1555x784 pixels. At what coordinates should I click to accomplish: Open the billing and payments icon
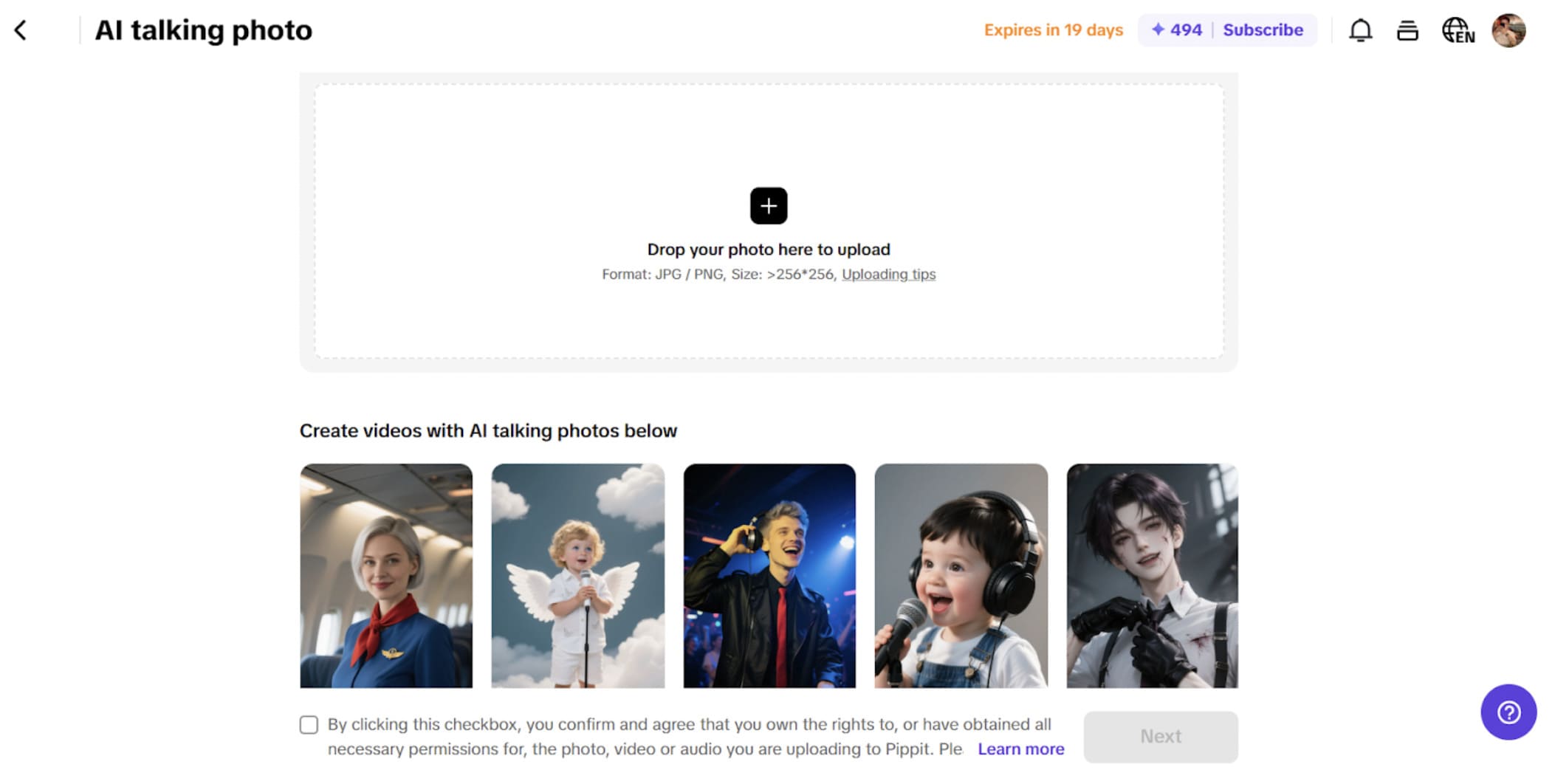[1407, 30]
